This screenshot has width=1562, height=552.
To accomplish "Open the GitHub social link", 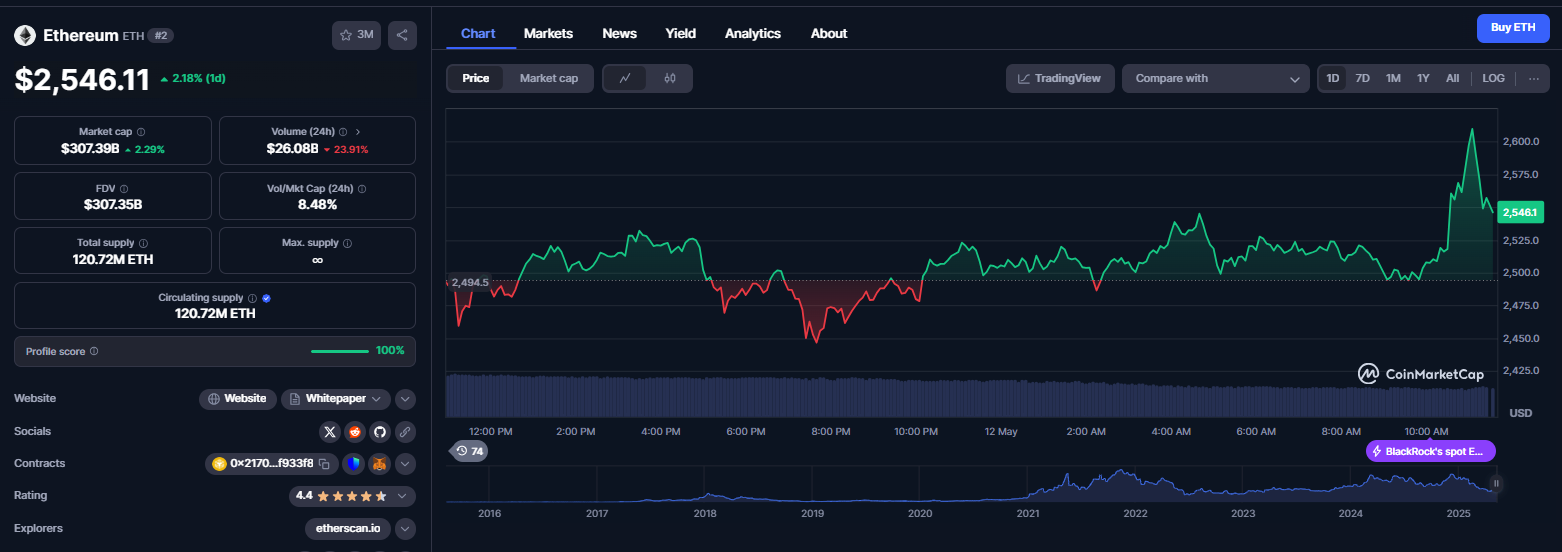I will (379, 432).
